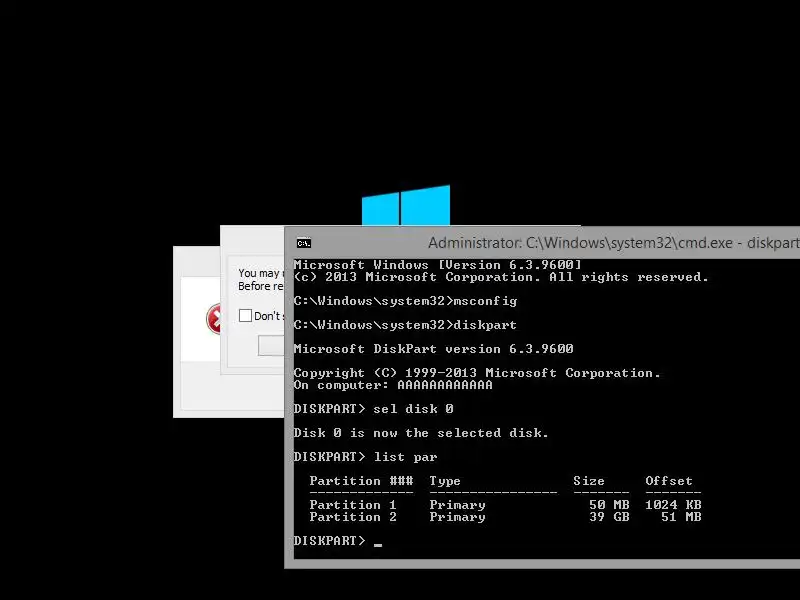The width and height of the screenshot is (800, 600).
Task: Click the 'DISKPART> sel disk 0' command
Action: (x=373, y=409)
